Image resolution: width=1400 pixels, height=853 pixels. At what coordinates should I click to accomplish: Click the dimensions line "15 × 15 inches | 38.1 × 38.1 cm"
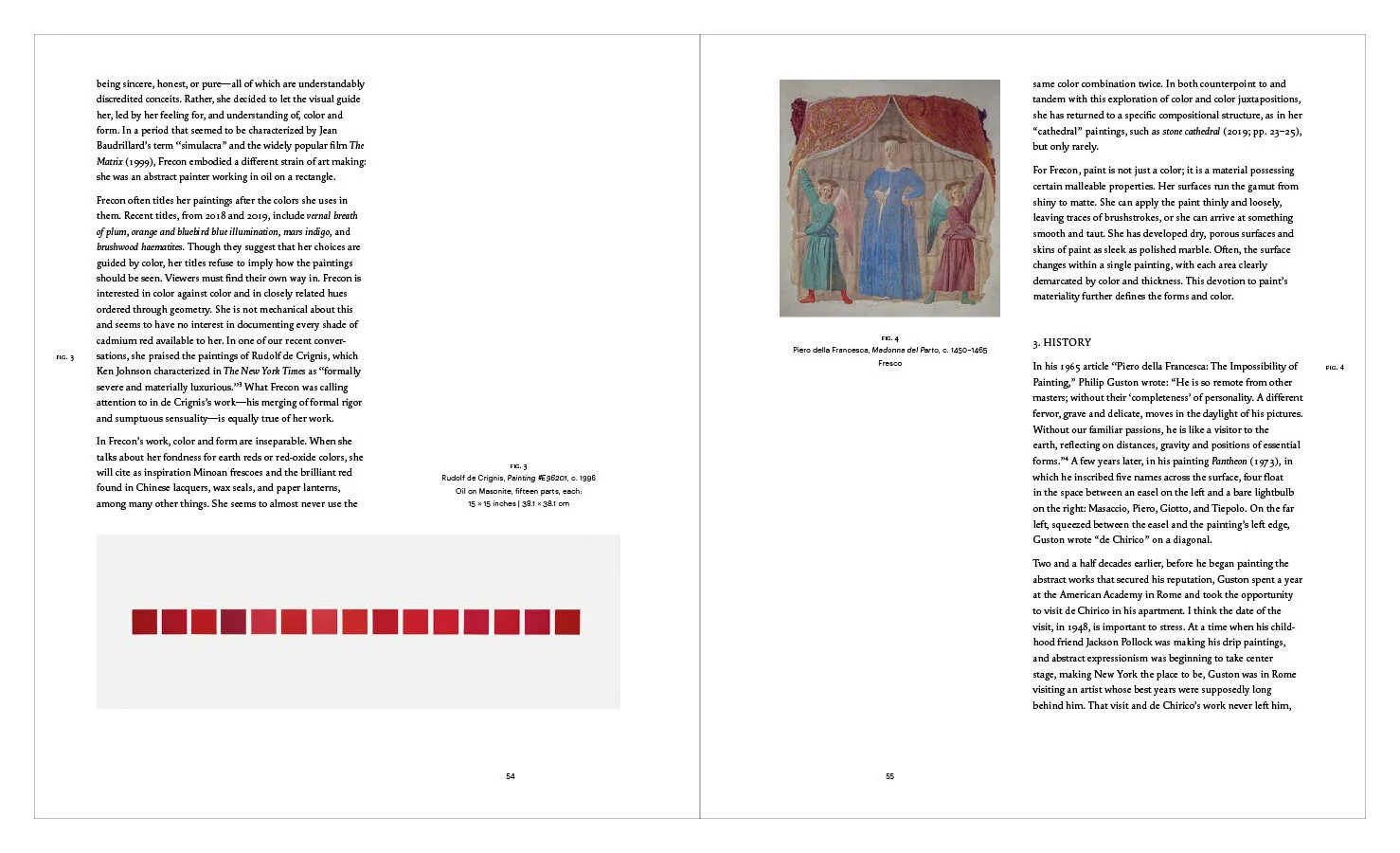click(x=518, y=504)
